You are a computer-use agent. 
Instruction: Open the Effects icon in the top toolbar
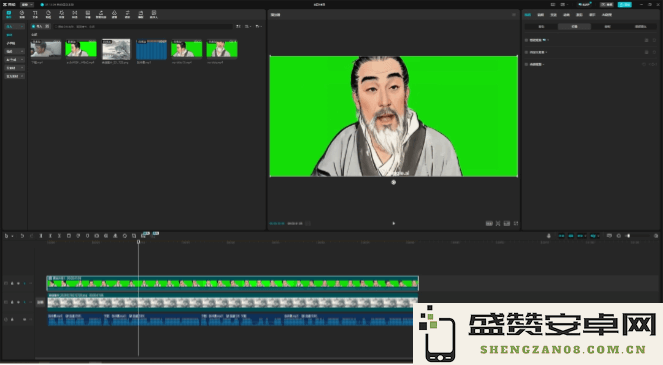61,14
